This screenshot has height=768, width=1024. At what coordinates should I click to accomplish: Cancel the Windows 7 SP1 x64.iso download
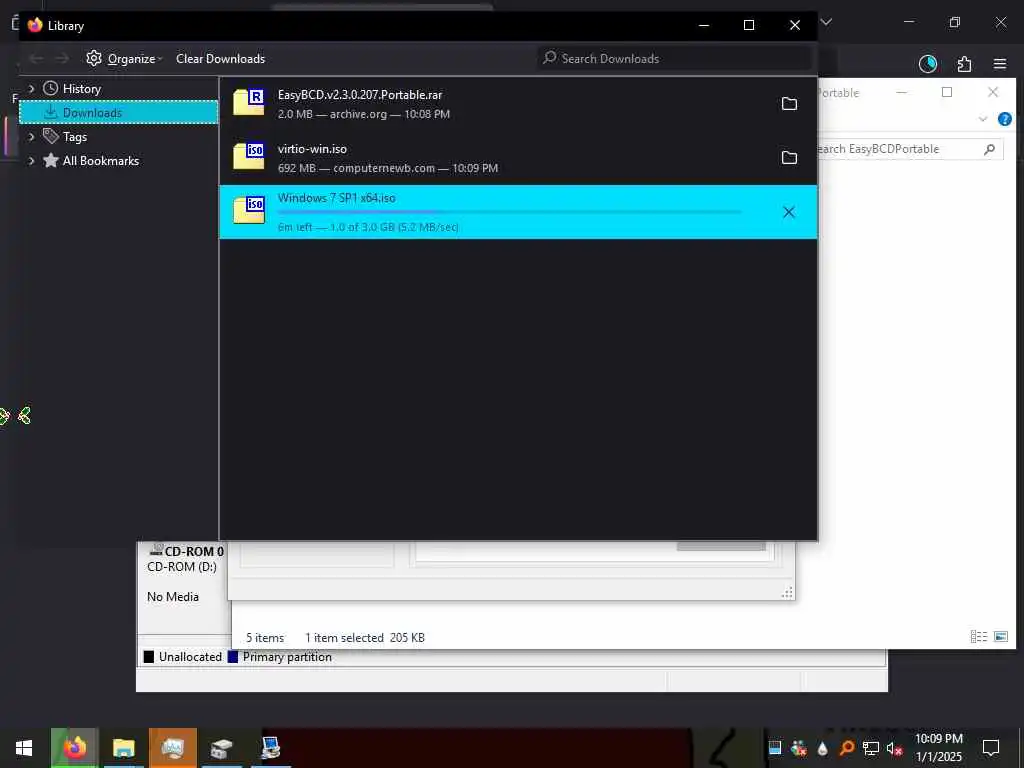click(x=789, y=212)
